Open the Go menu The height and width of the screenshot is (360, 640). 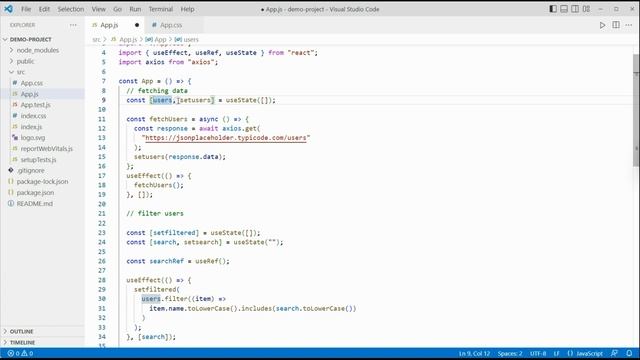[117, 9]
